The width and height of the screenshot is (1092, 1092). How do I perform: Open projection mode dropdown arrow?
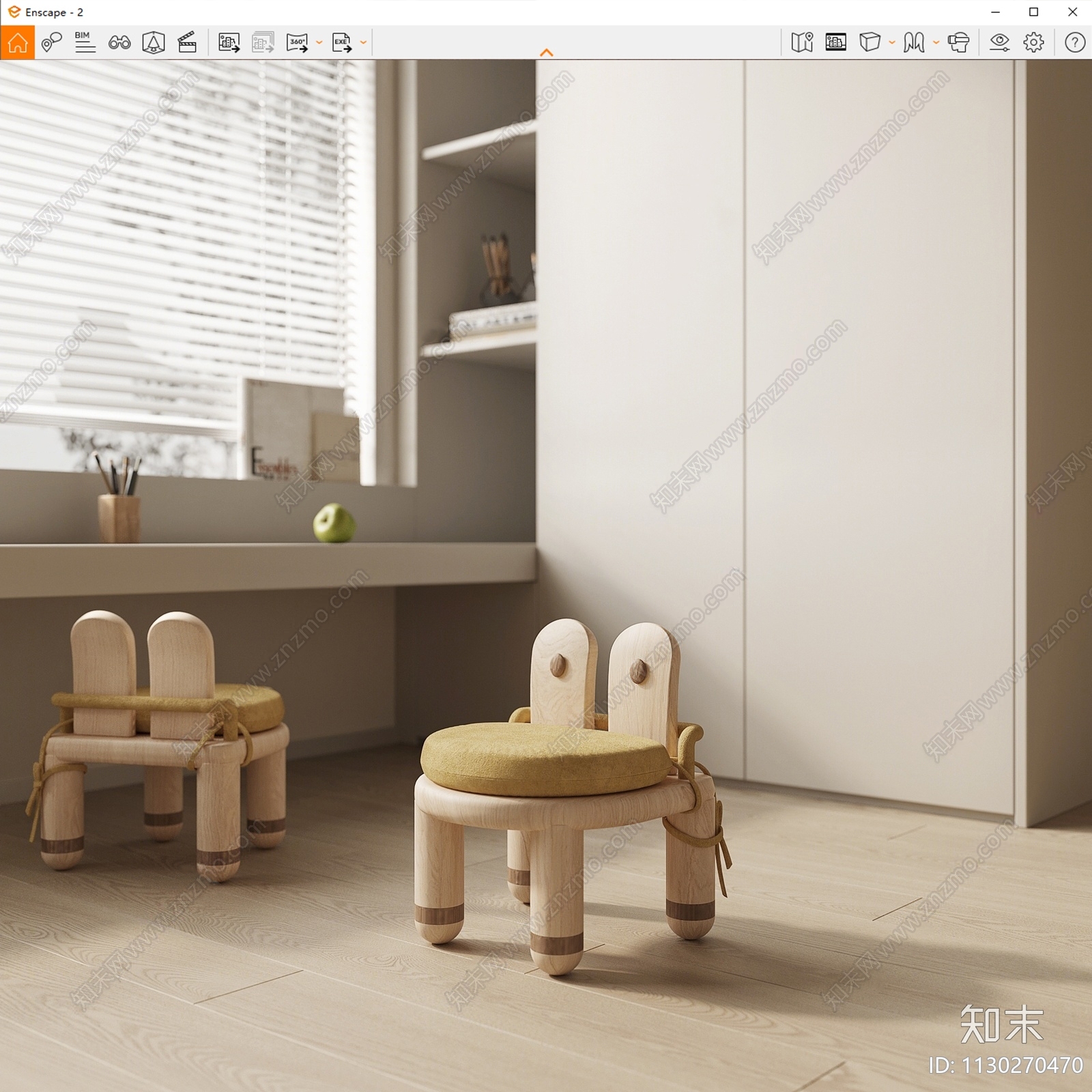(x=892, y=42)
